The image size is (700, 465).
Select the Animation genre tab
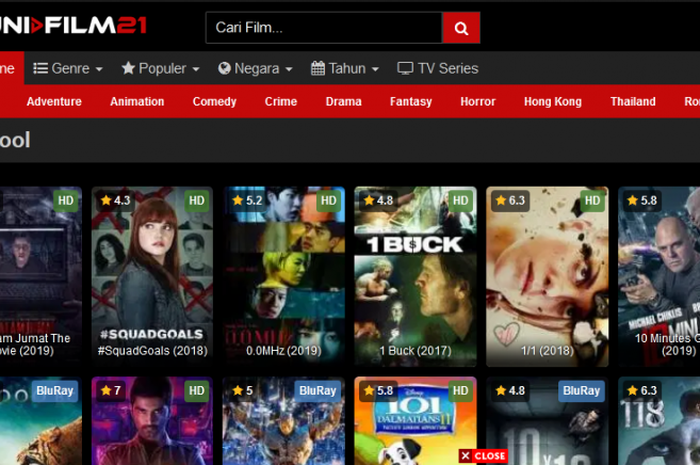[137, 101]
